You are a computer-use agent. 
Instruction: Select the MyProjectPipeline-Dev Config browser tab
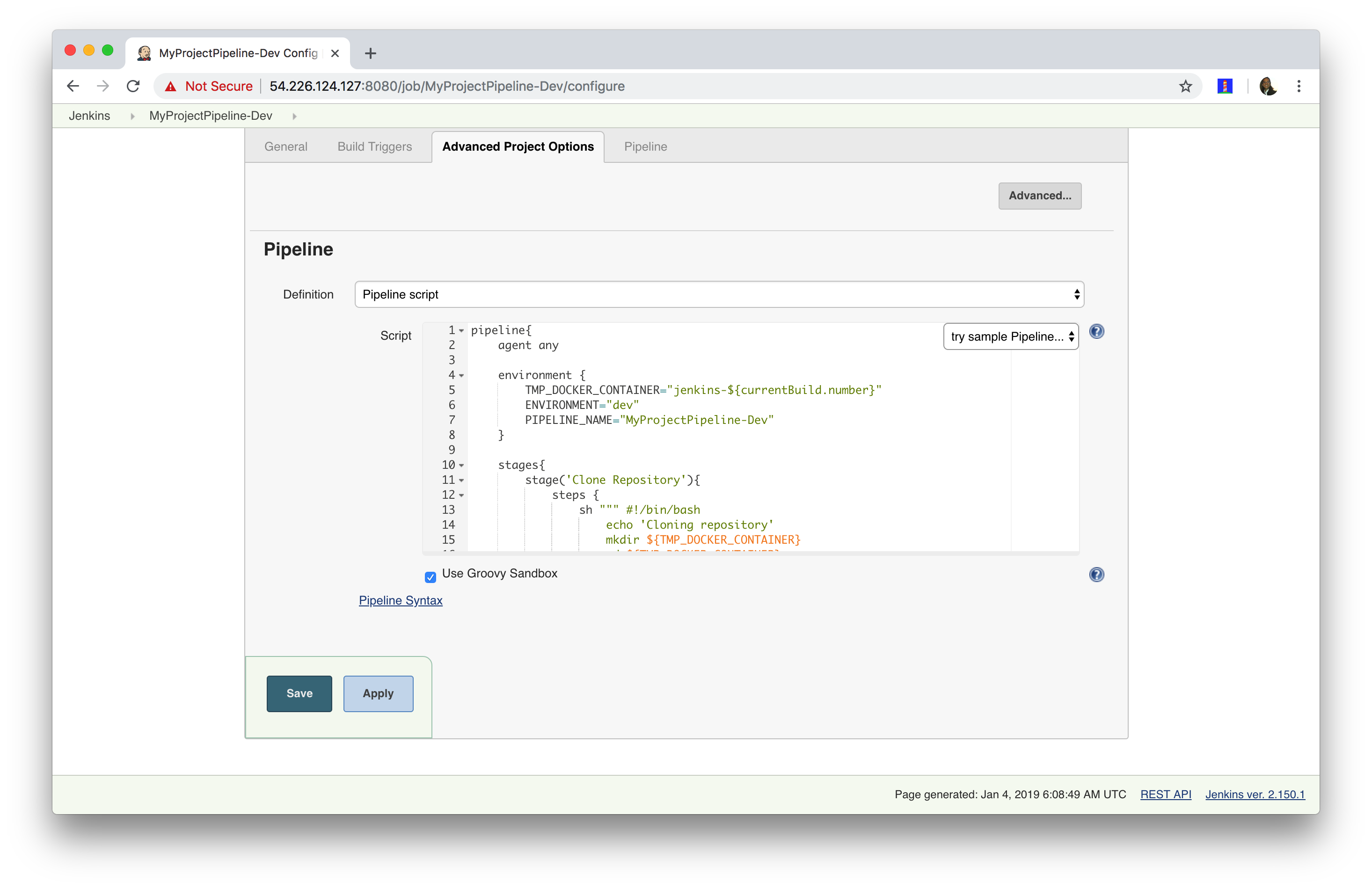tap(238, 54)
